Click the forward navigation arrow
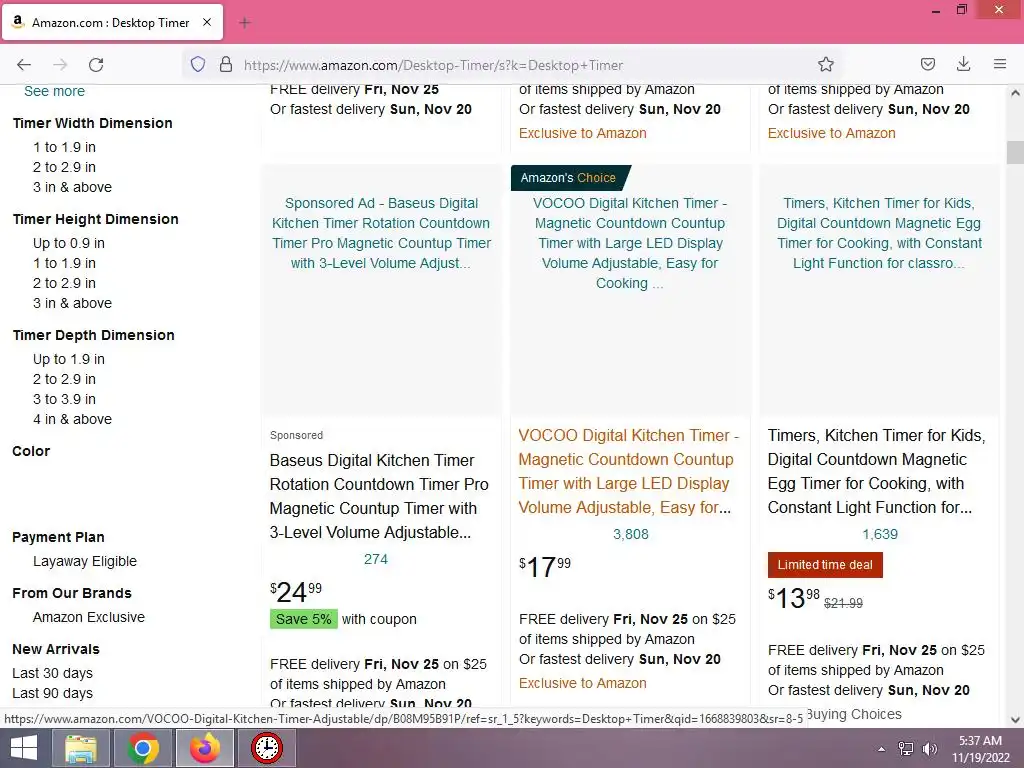This screenshot has height=768, width=1024. 60,65
